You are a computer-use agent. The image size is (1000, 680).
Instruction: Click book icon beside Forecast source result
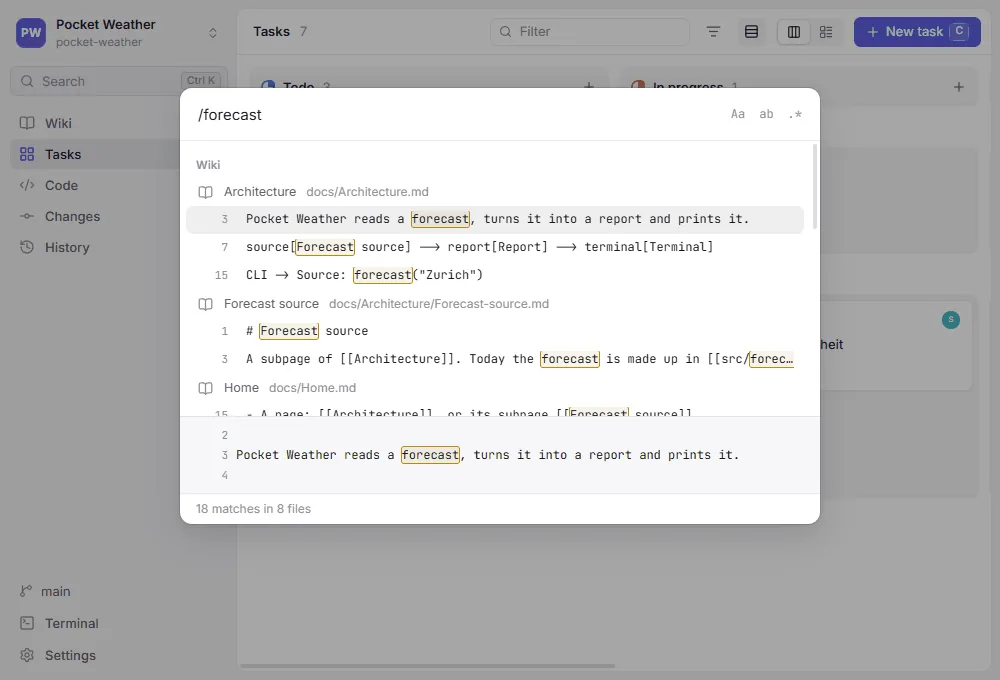coord(205,304)
